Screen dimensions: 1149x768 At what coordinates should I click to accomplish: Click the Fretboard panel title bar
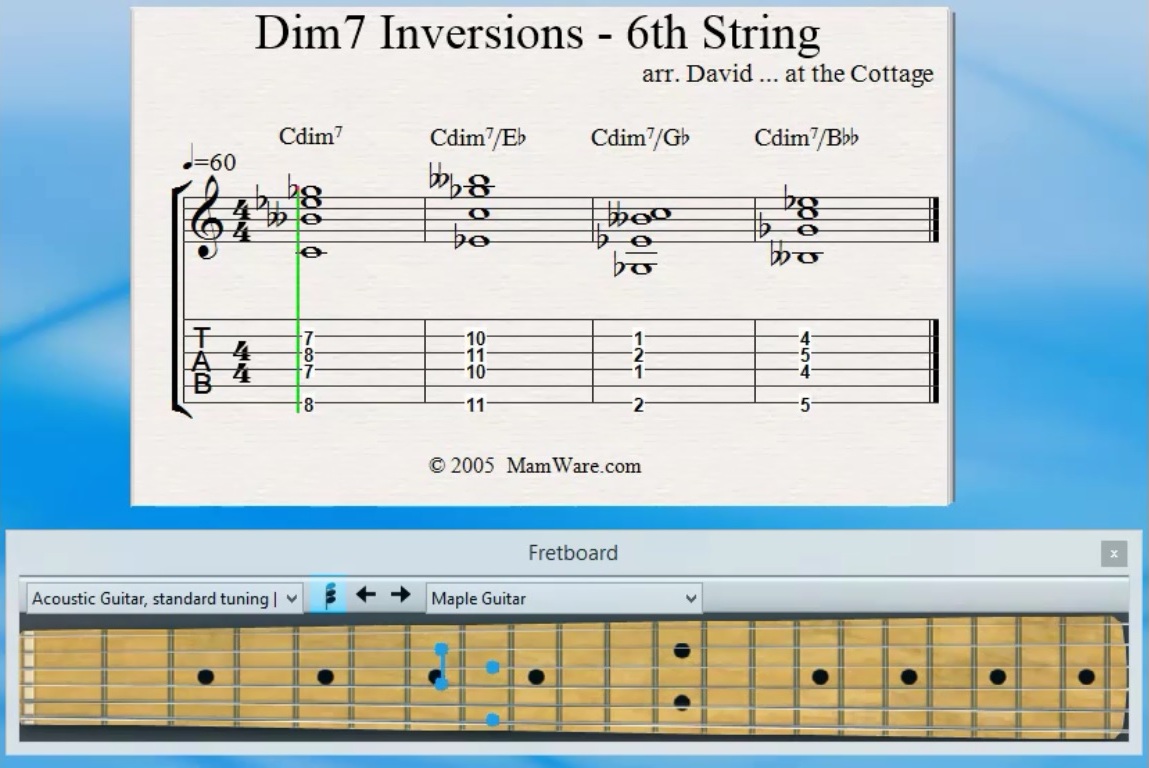pos(572,552)
